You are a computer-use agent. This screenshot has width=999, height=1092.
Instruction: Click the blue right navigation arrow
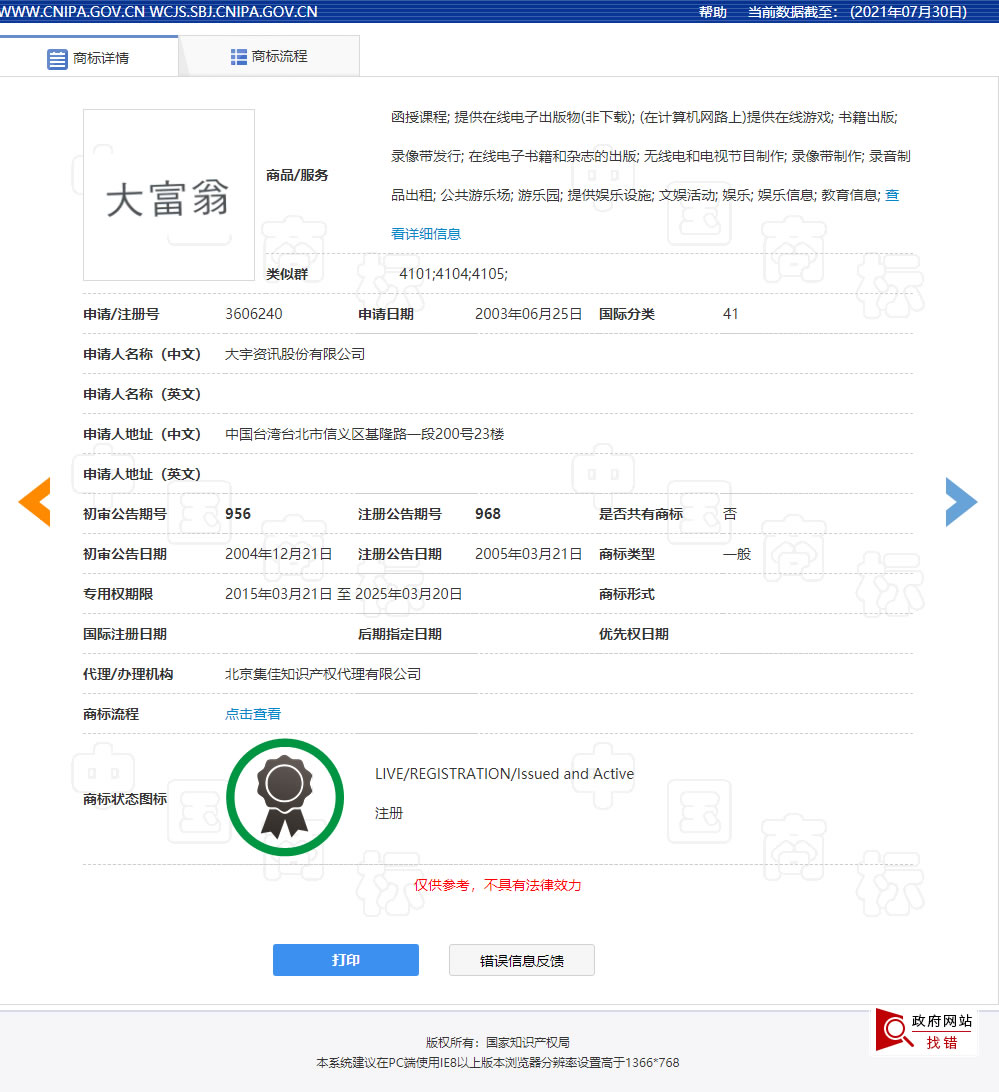(961, 502)
